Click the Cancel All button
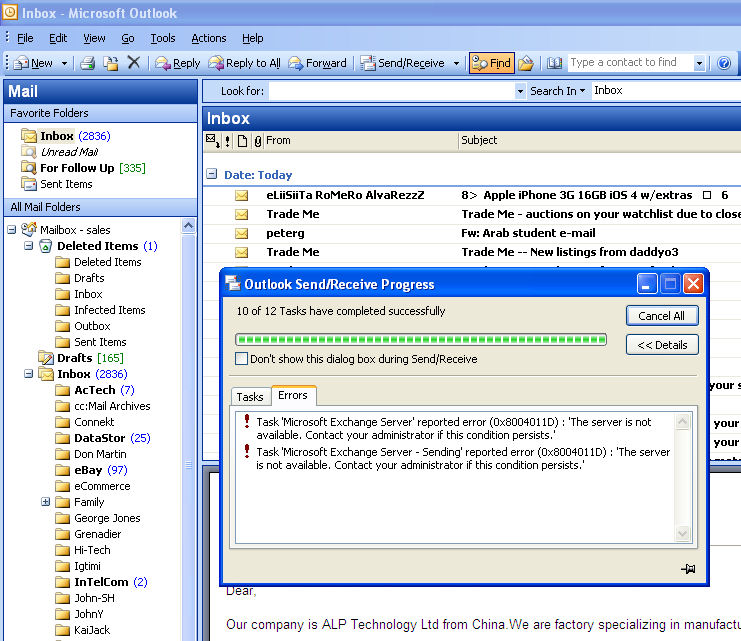This screenshot has height=641, width=741. pyautogui.click(x=662, y=316)
